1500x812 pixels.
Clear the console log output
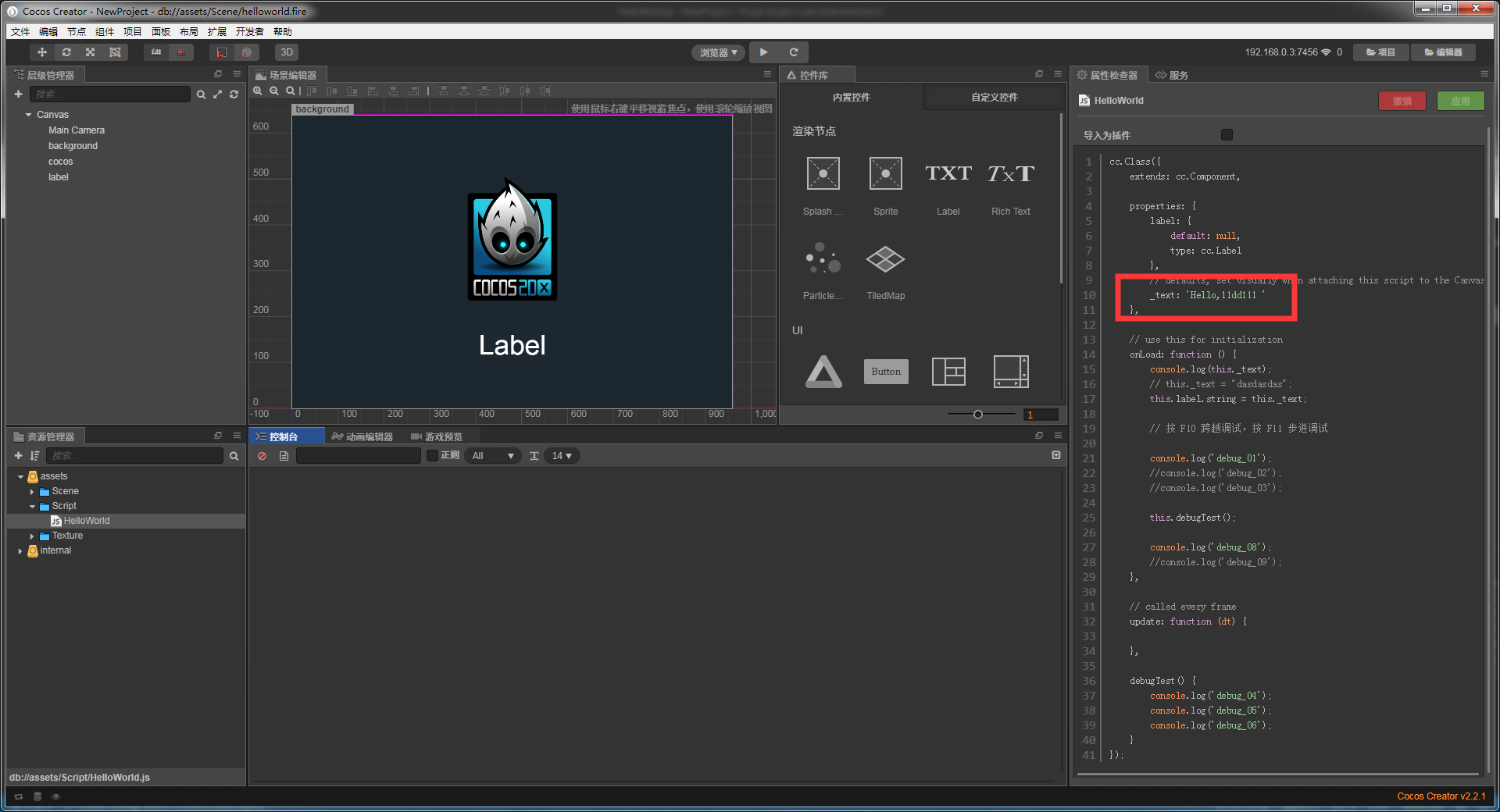coord(262,456)
